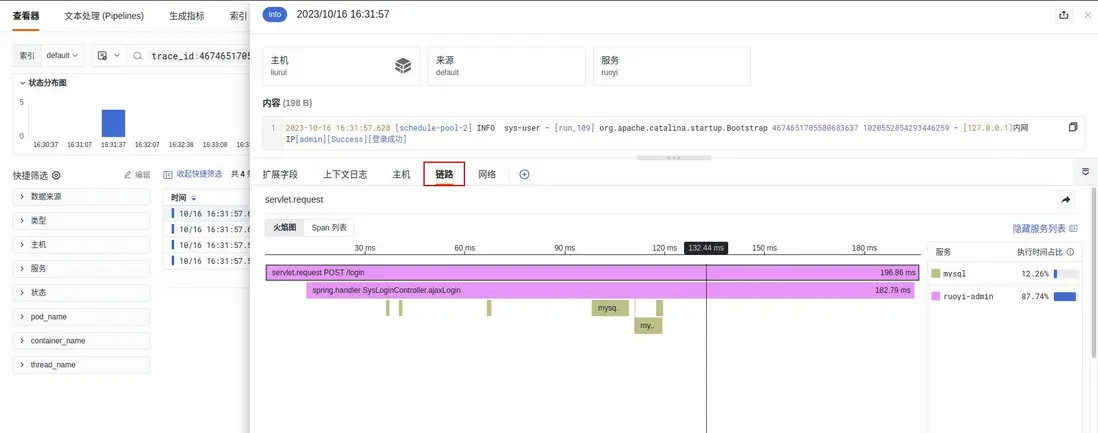Click the trace_id search input
This screenshot has height=433, width=1098.
pyautogui.click(x=200, y=56)
